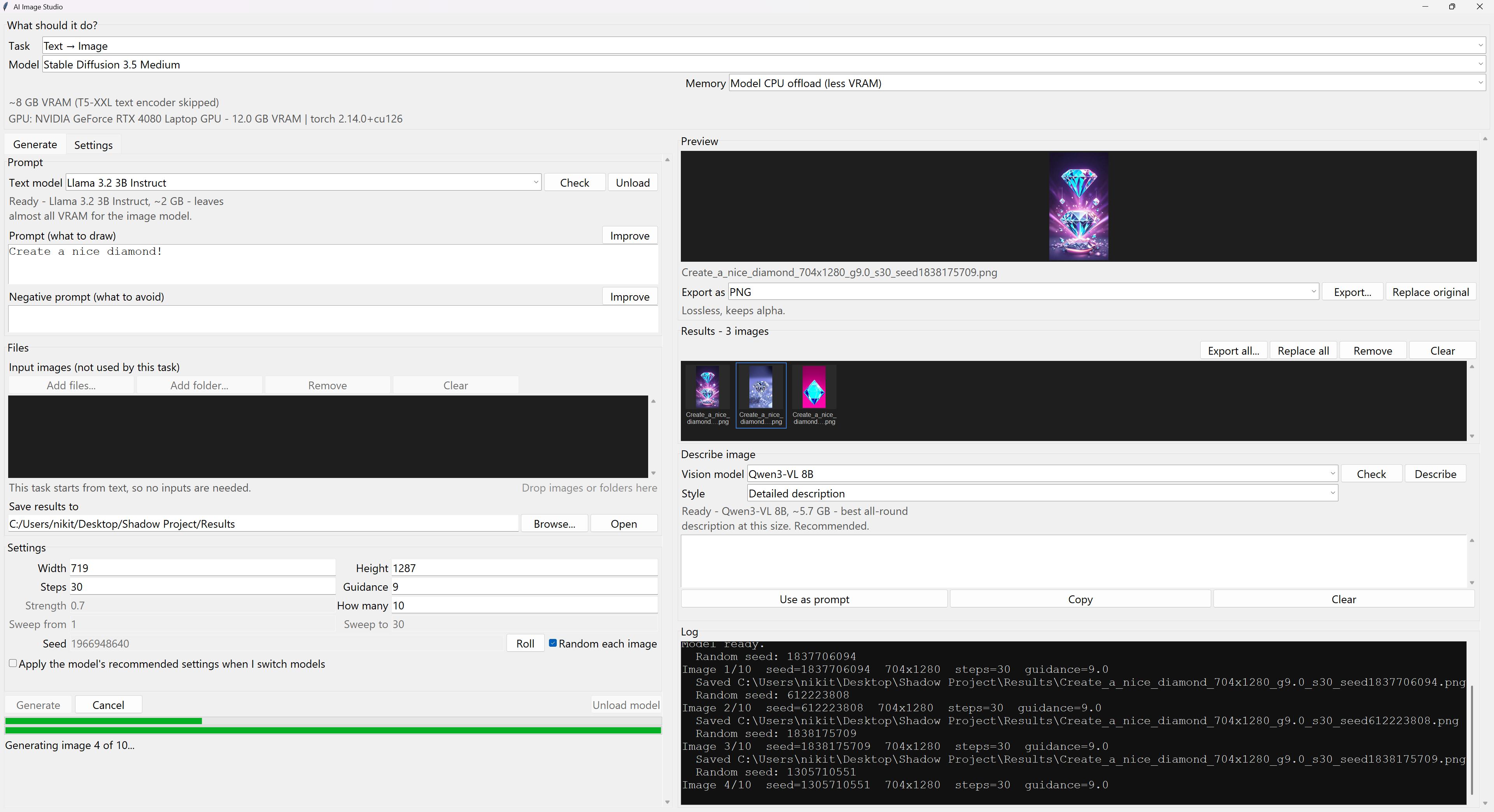Click Replace original button
The image size is (1494, 812).
[x=1430, y=292]
